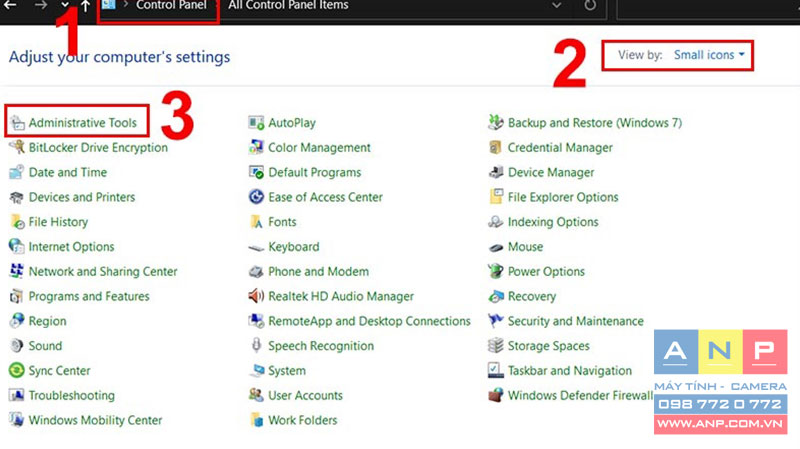Click the Default Programs icon

pyautogui.click(x=256, y=172)
